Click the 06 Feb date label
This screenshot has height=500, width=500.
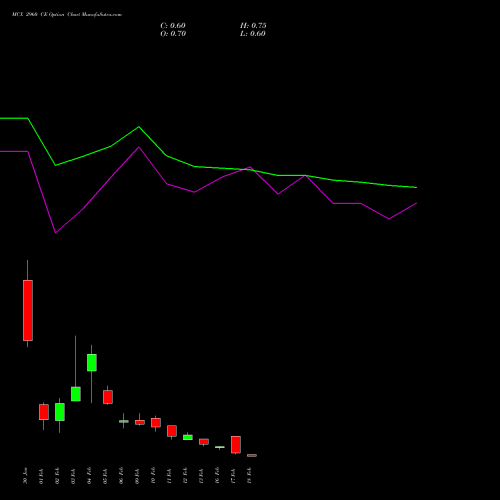[121, 476]
